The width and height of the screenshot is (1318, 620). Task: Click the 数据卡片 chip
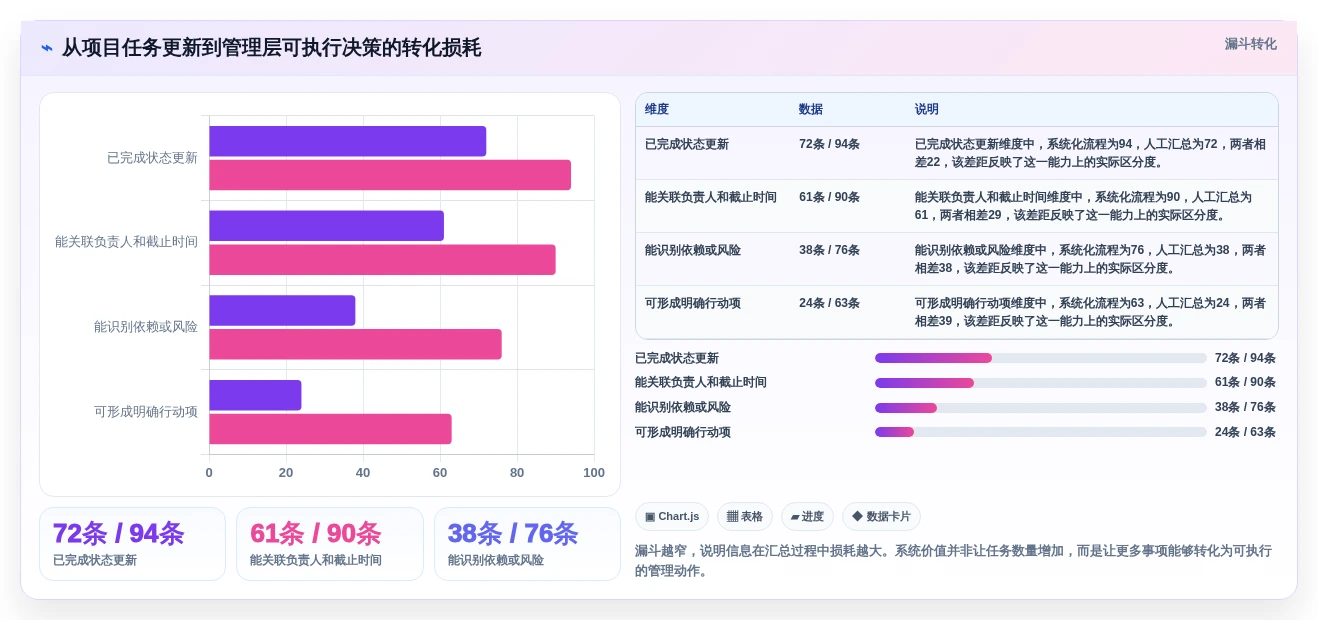pos(881,517)
